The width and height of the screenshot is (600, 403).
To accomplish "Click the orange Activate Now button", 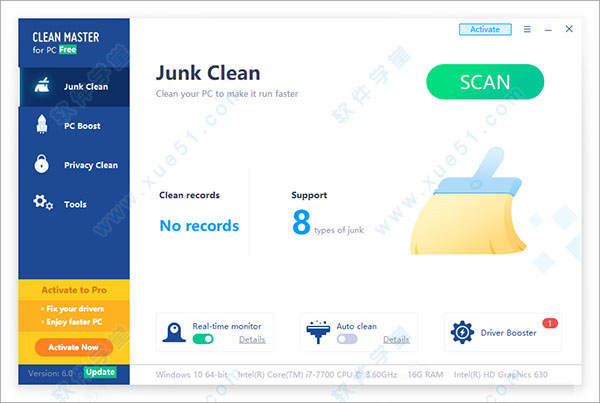I will pos(73,347).
